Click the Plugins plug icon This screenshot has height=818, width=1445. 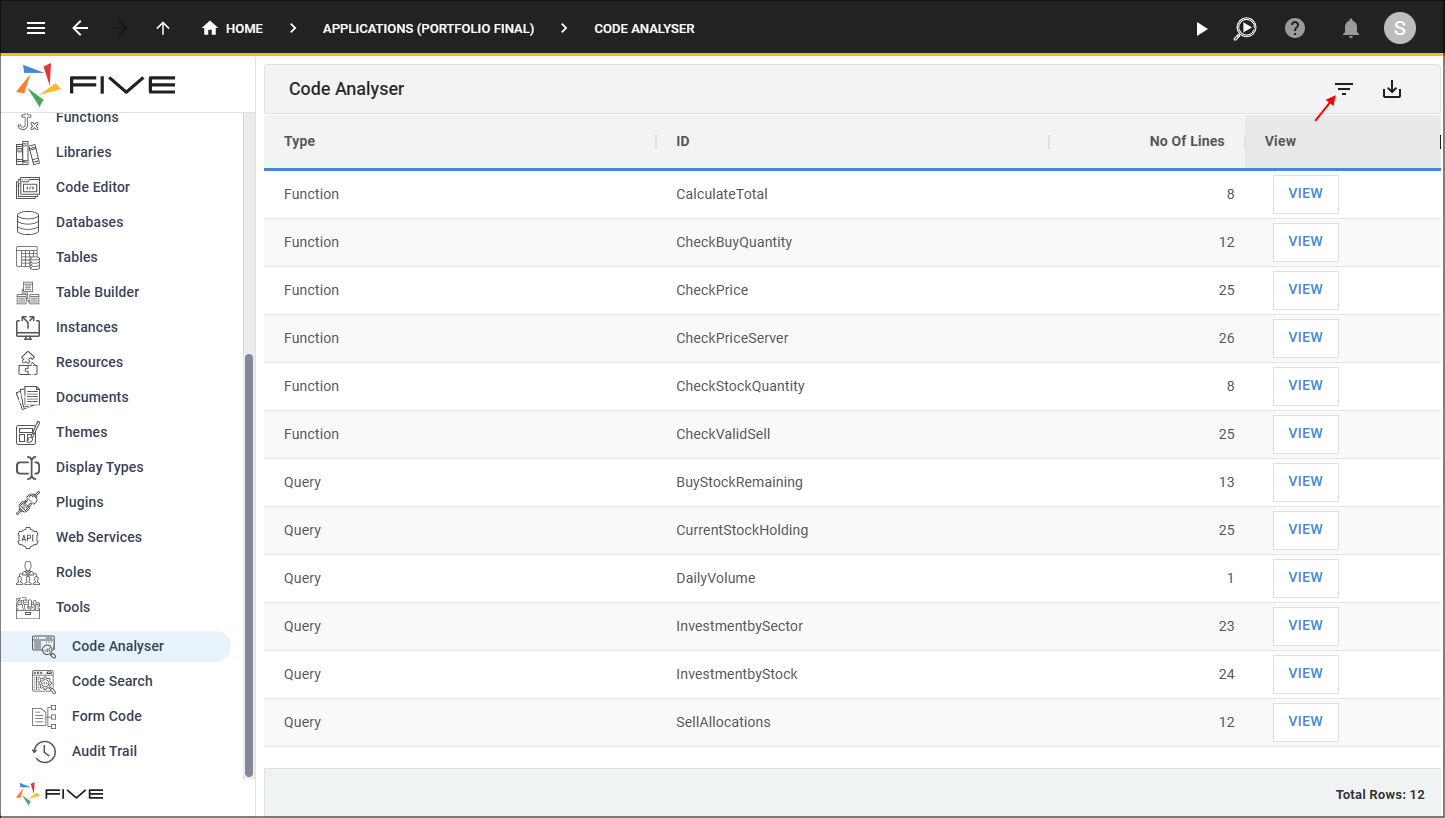pyautogui.click(x=28, y=502)
